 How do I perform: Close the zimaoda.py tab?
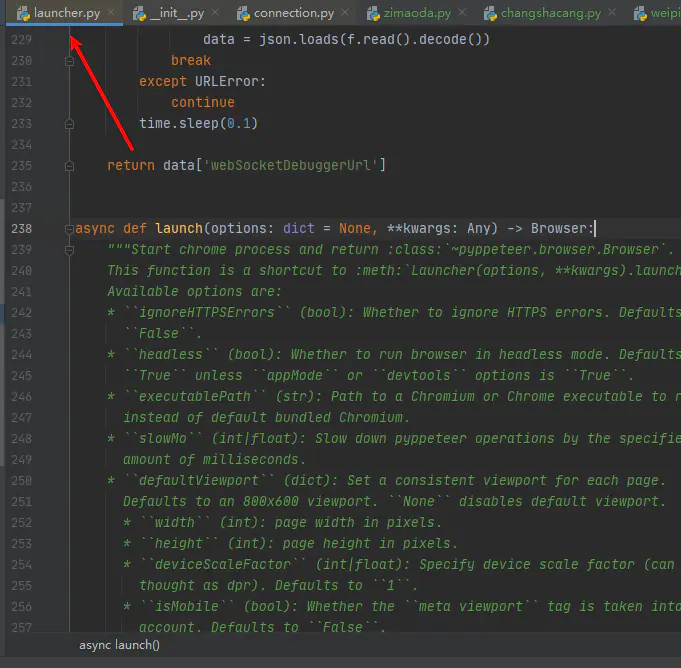463,13
